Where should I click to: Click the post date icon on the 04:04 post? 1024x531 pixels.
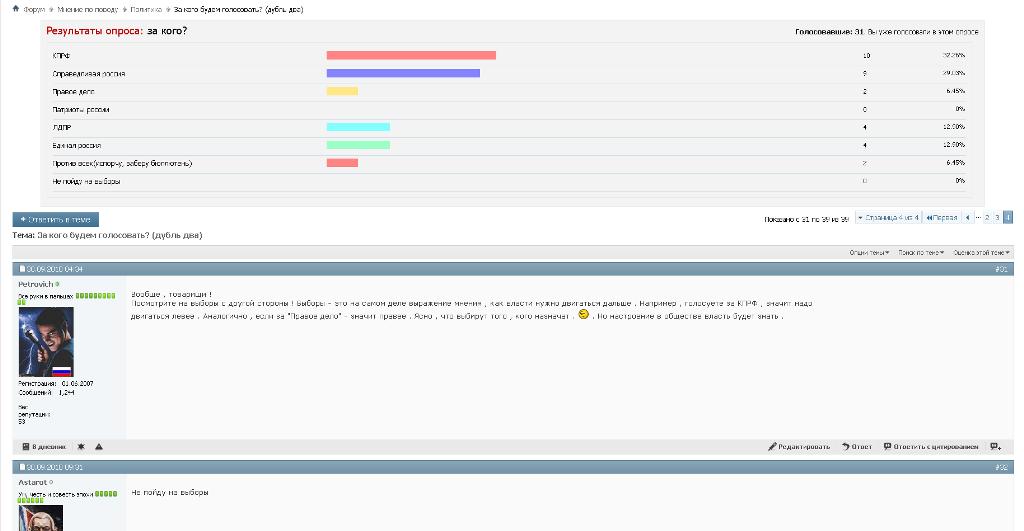click(x=23, y=269)
